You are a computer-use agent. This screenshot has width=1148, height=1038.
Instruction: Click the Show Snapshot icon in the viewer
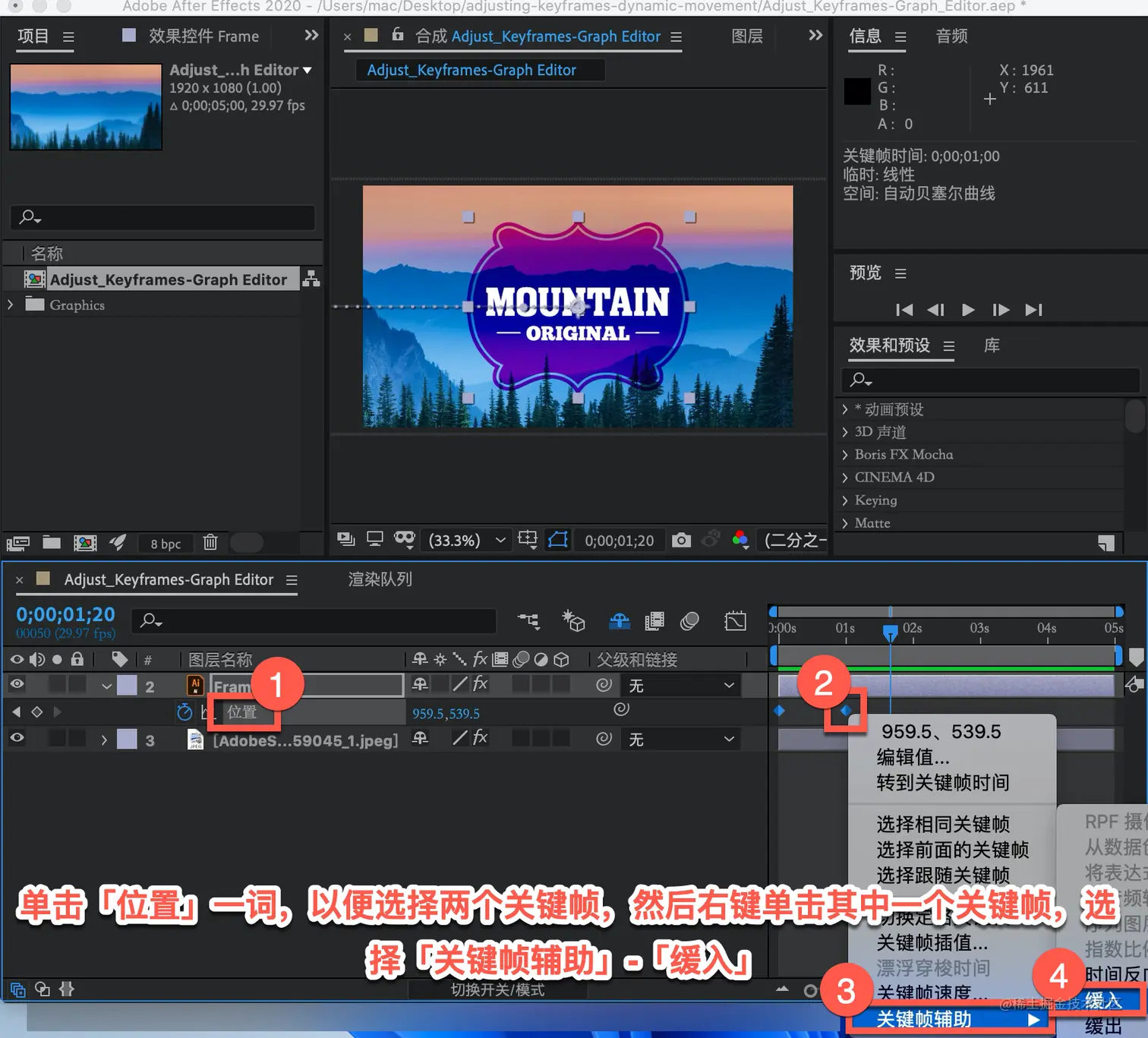click(x=711, y=539)
